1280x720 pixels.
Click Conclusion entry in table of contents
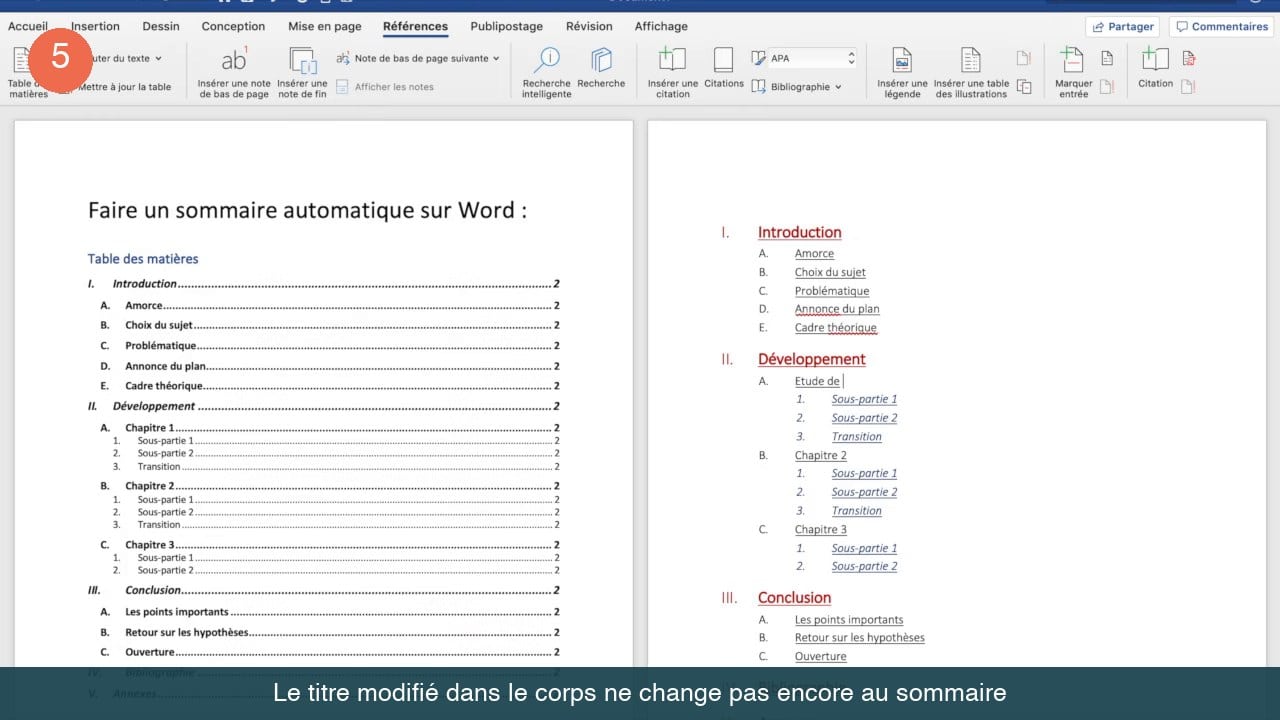click(x=324, y=590)
